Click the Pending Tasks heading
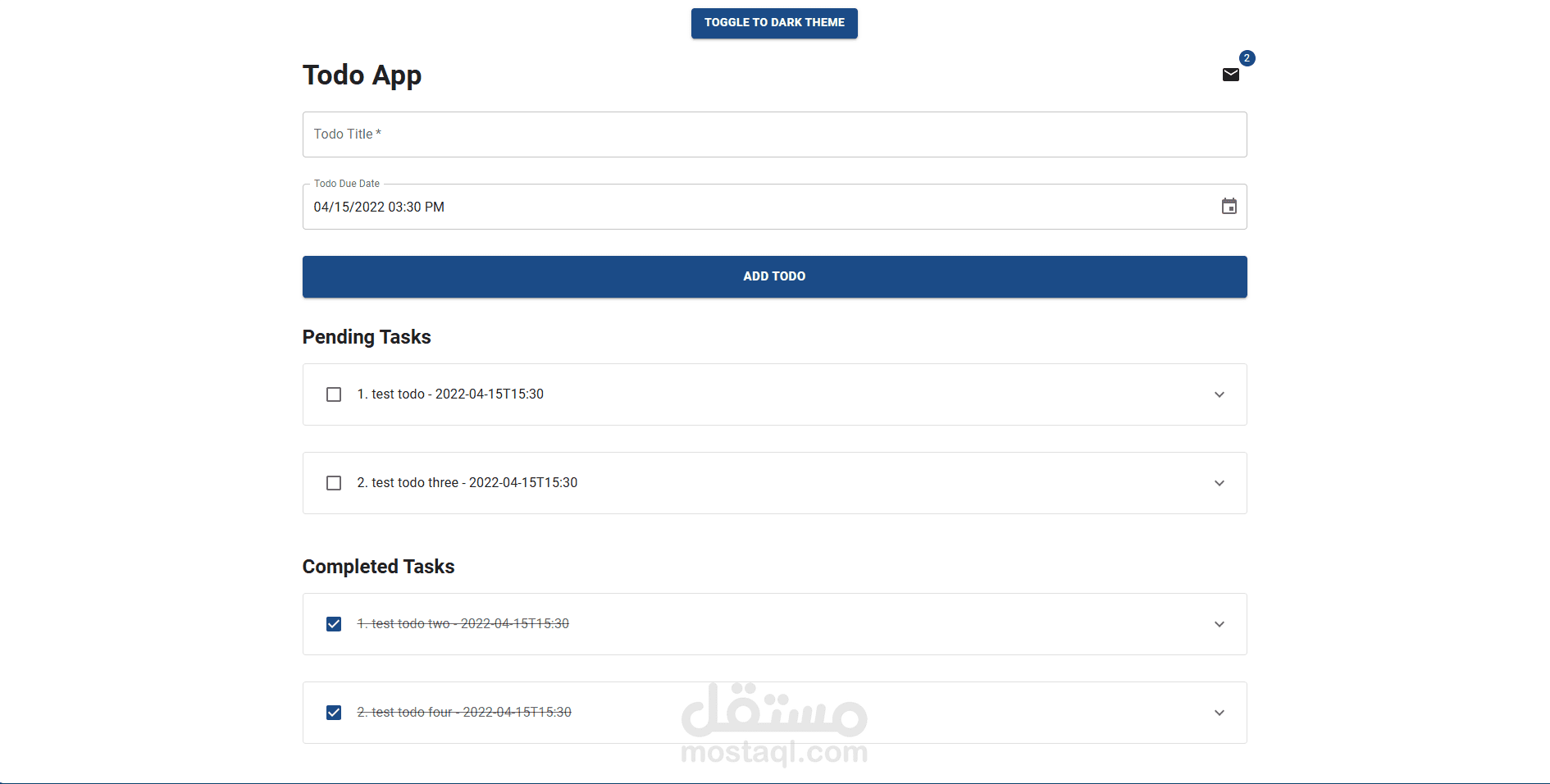The height and width of the screenshot is (784, 1550). [367, 337]
